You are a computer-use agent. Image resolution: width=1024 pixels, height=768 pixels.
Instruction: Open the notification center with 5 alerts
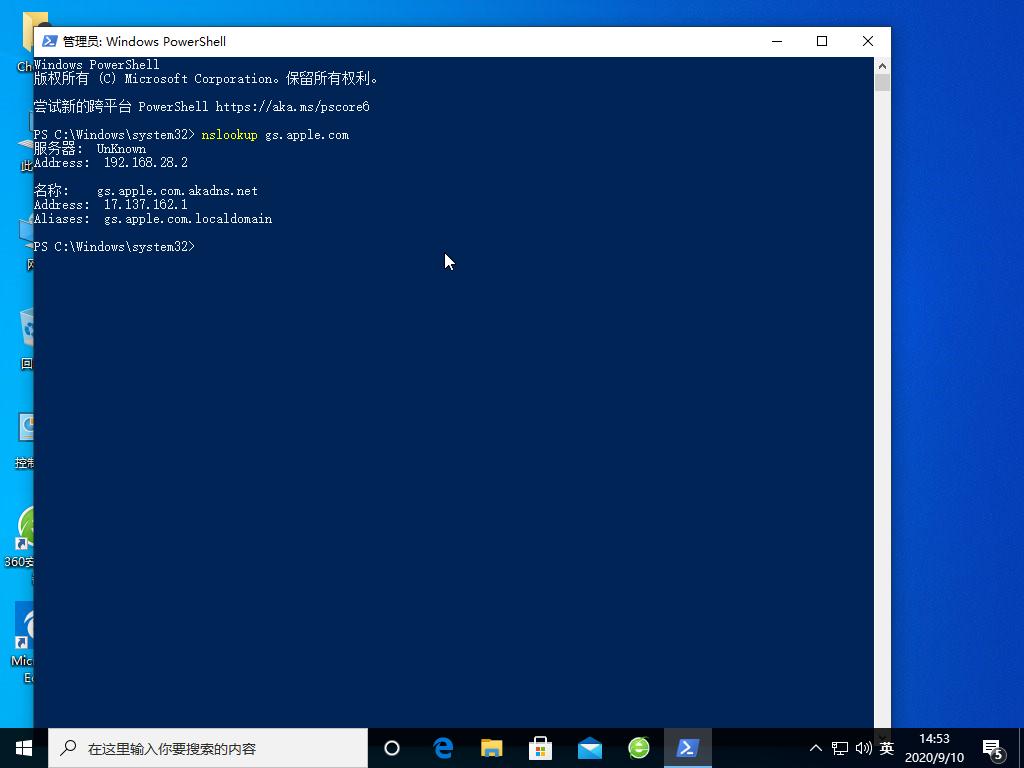coord(993,748)
